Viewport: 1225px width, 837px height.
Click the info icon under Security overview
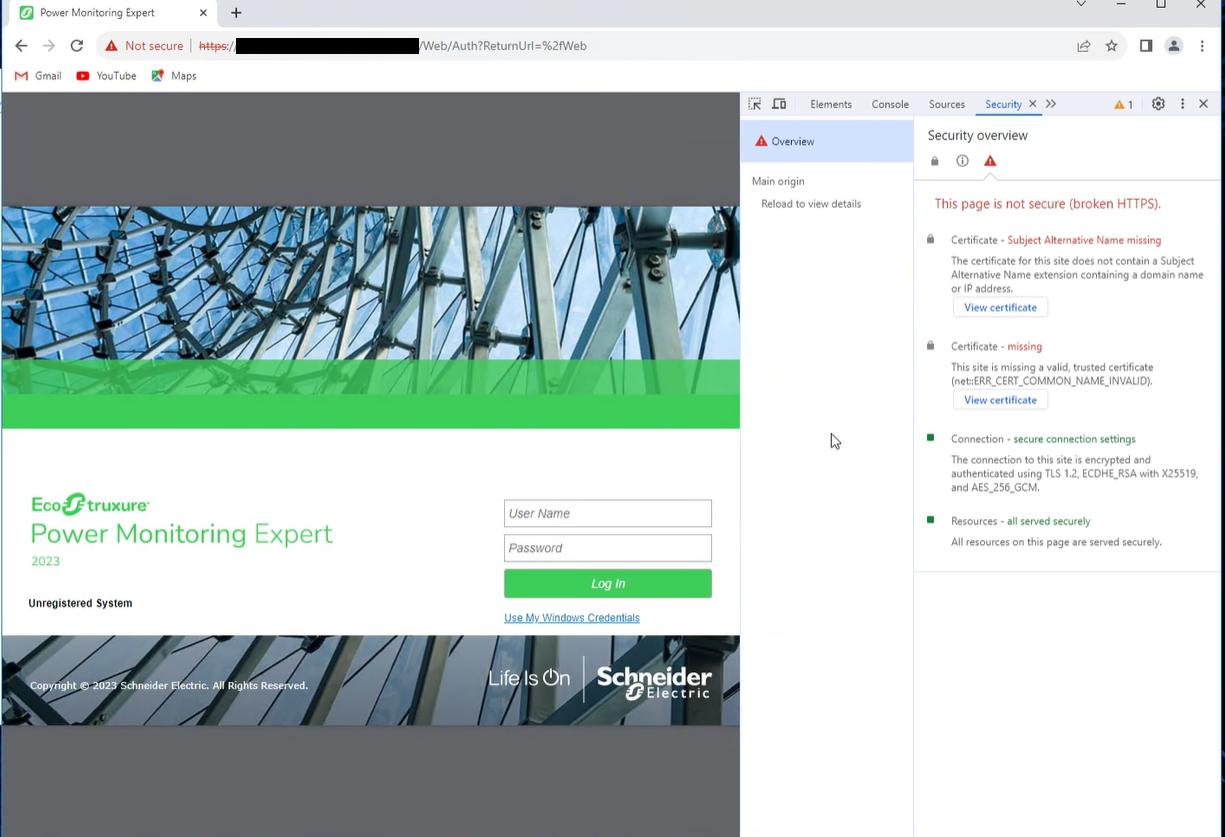click(962, 161)
